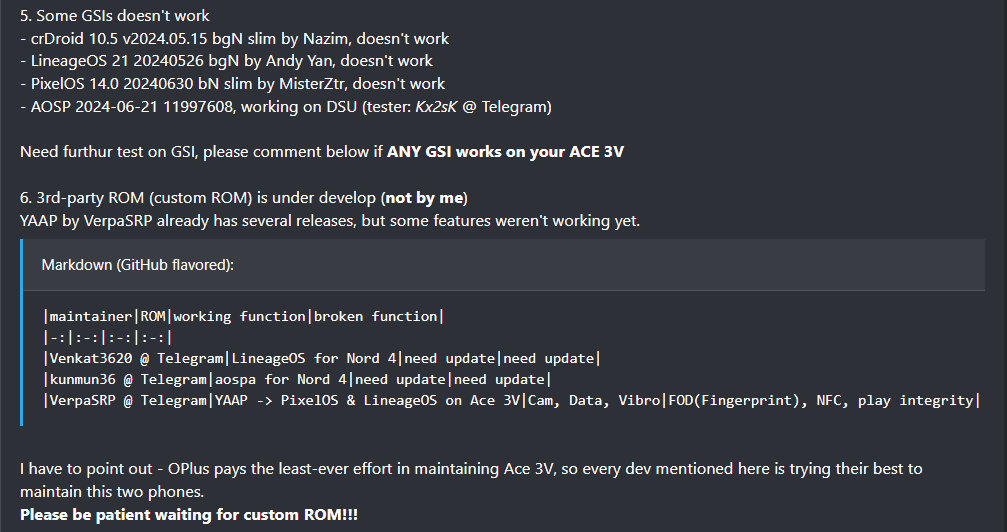Viewport: 1007px width, 532px height.
Task: Click the table header row starting with maintainer
Action: (243, 316)
